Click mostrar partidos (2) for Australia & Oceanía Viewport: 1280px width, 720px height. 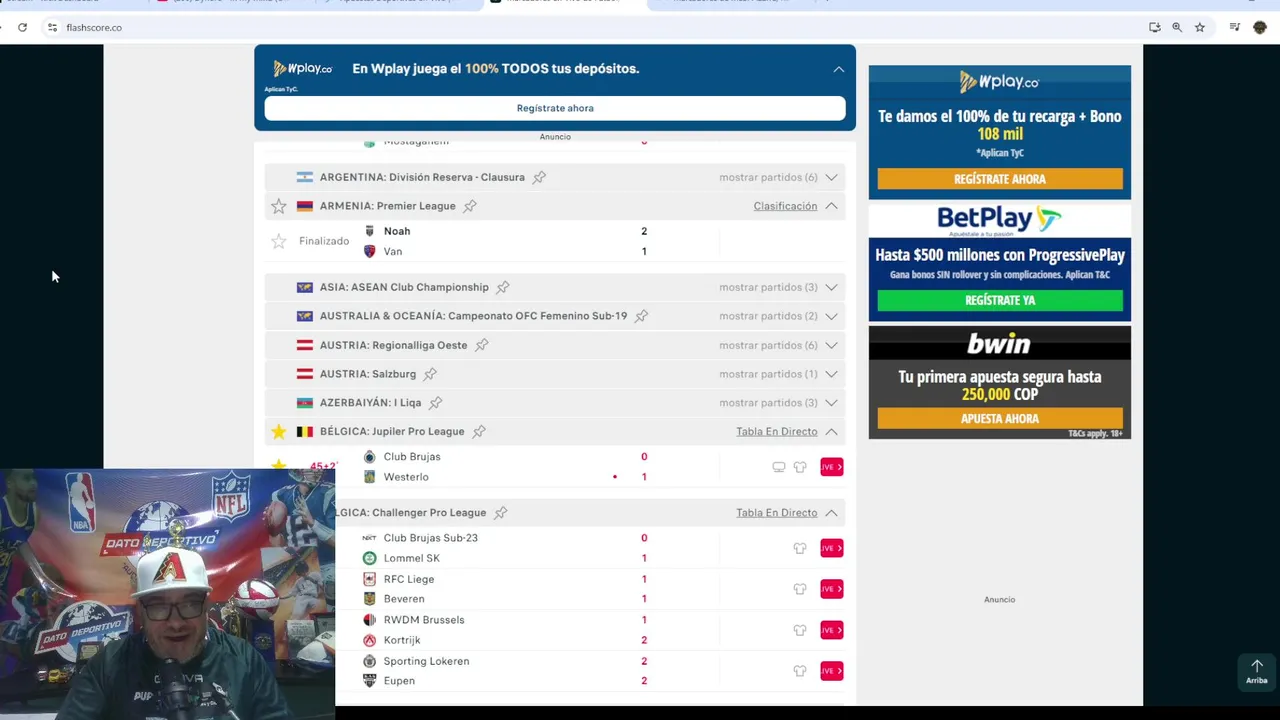(x=768, y=316)
